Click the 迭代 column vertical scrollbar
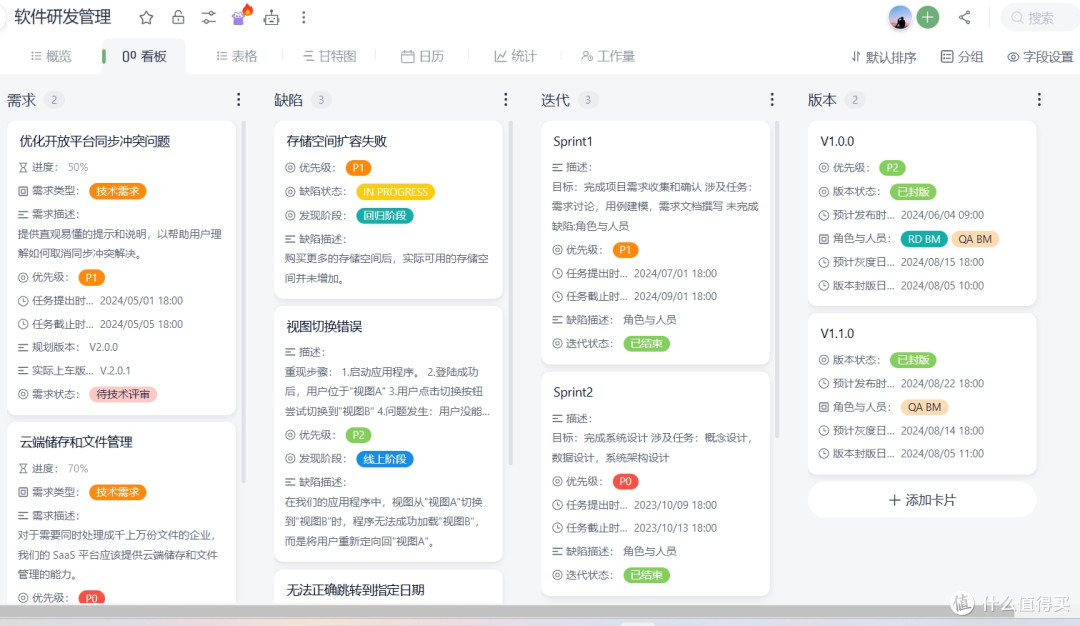This screenshot has width=1080, height=626. coord(777,279)
